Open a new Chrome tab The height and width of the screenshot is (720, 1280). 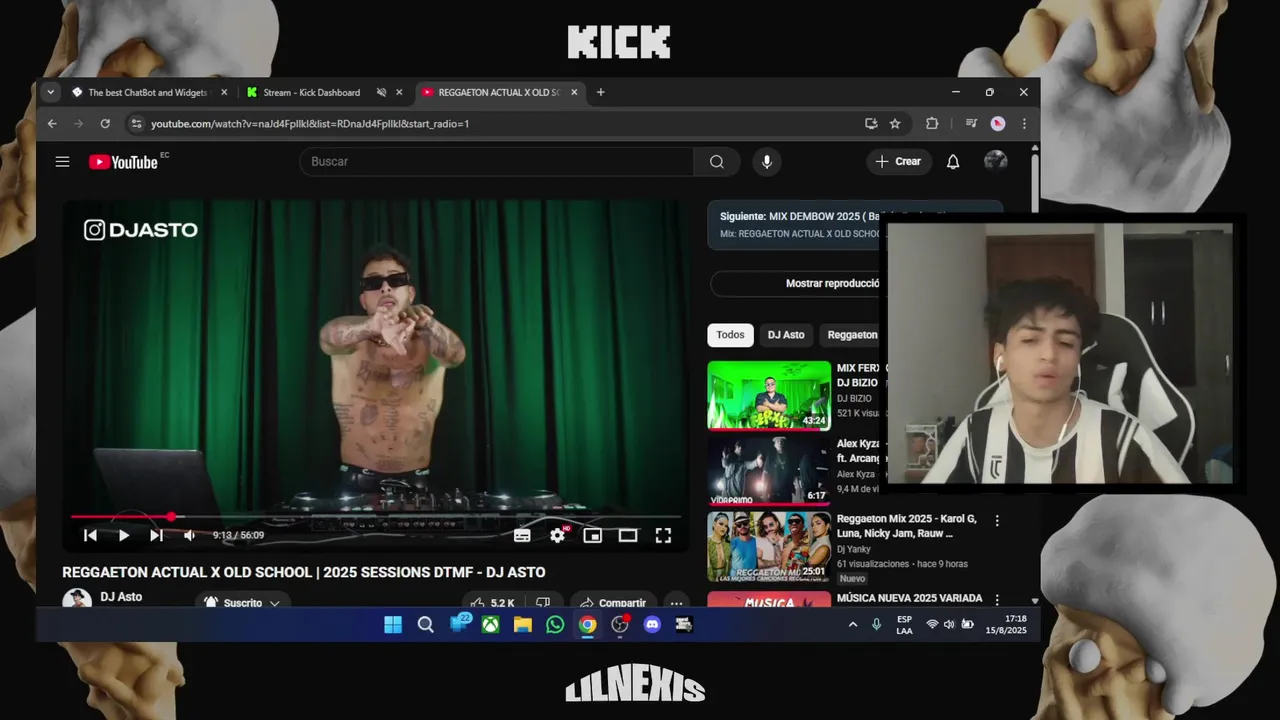click(600, 92)
